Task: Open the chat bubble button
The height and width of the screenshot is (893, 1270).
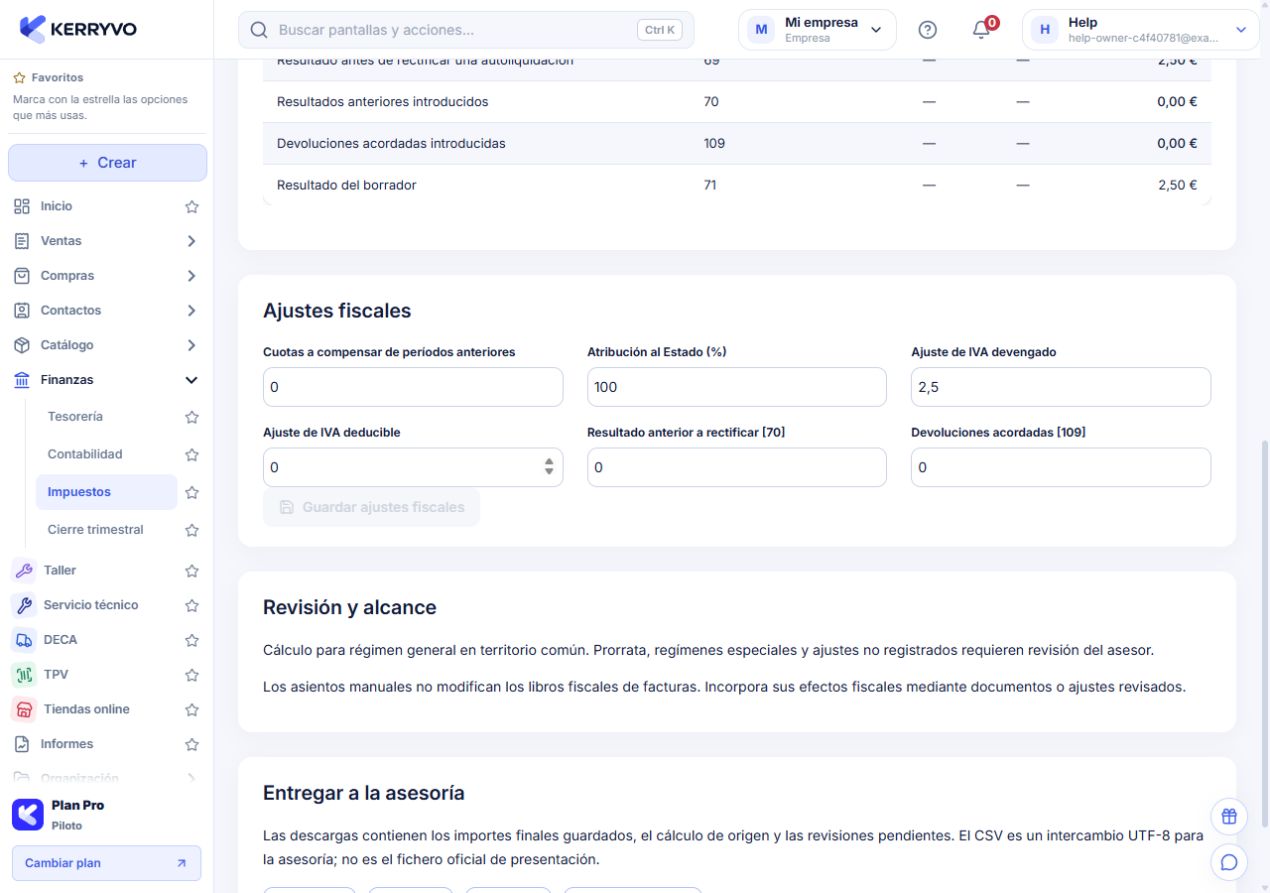Action: [x=1229, y=861]
